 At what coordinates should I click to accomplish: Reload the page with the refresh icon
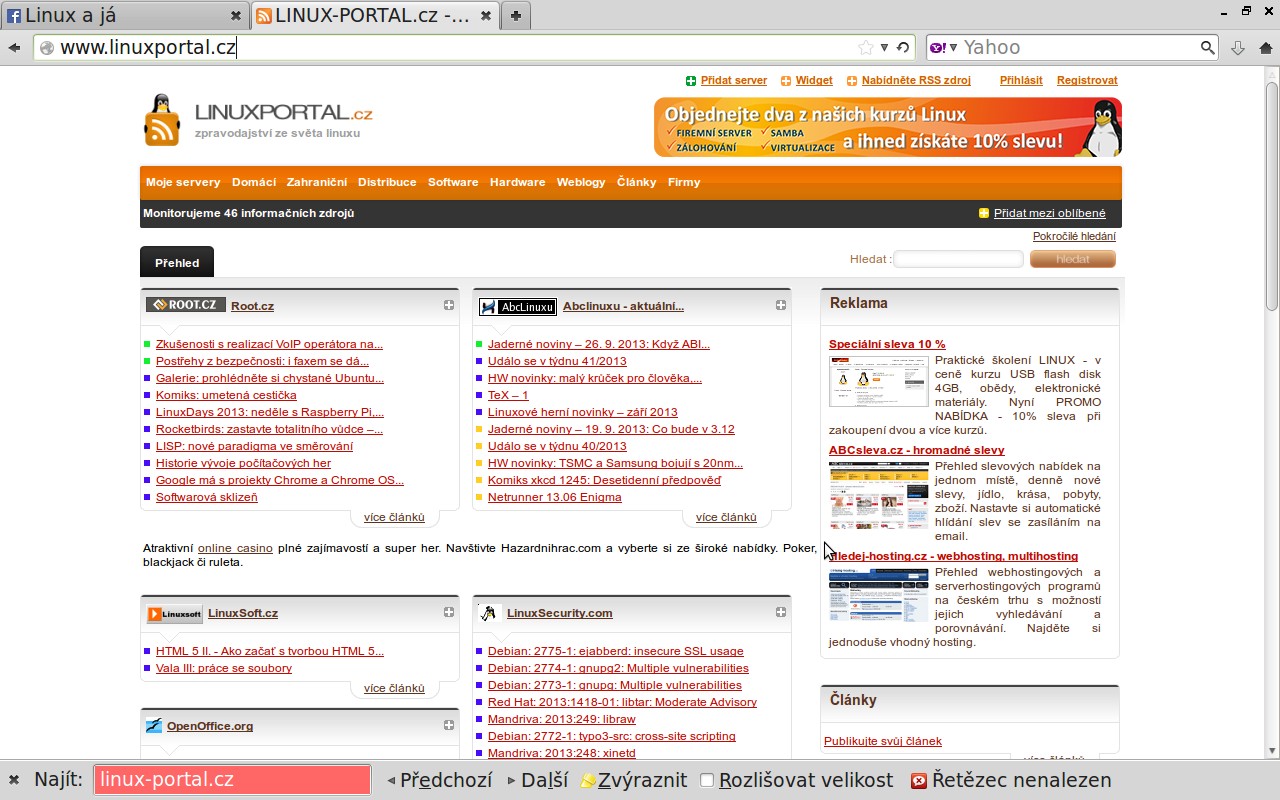903,47
